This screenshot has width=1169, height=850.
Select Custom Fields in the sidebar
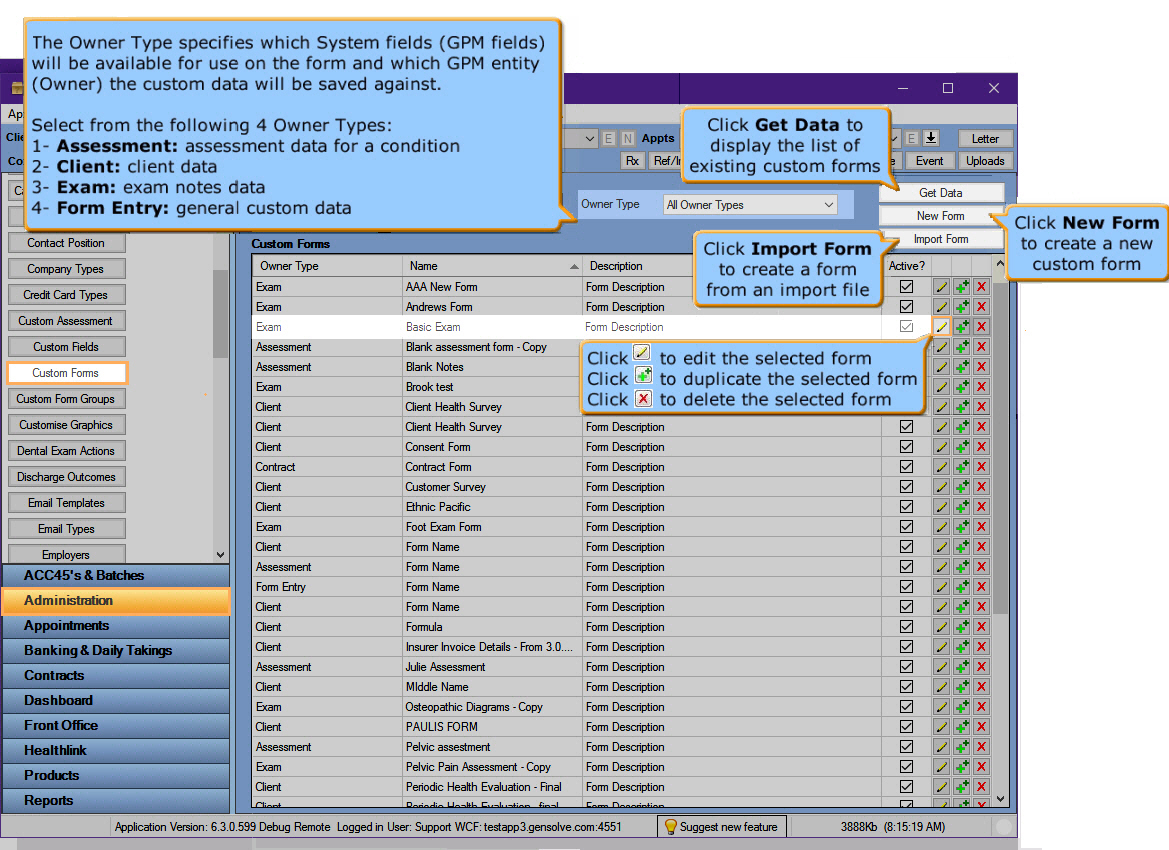(66, 347)
